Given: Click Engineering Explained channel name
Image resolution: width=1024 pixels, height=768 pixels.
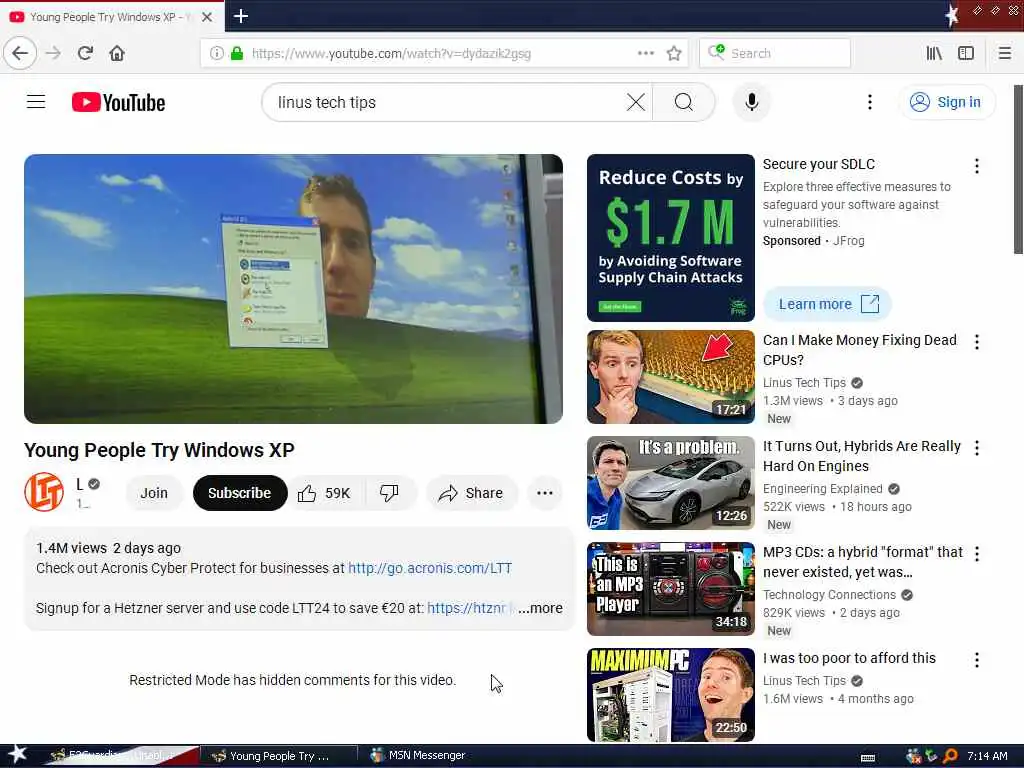Looking at the screenshot, I should click(822, 488).
